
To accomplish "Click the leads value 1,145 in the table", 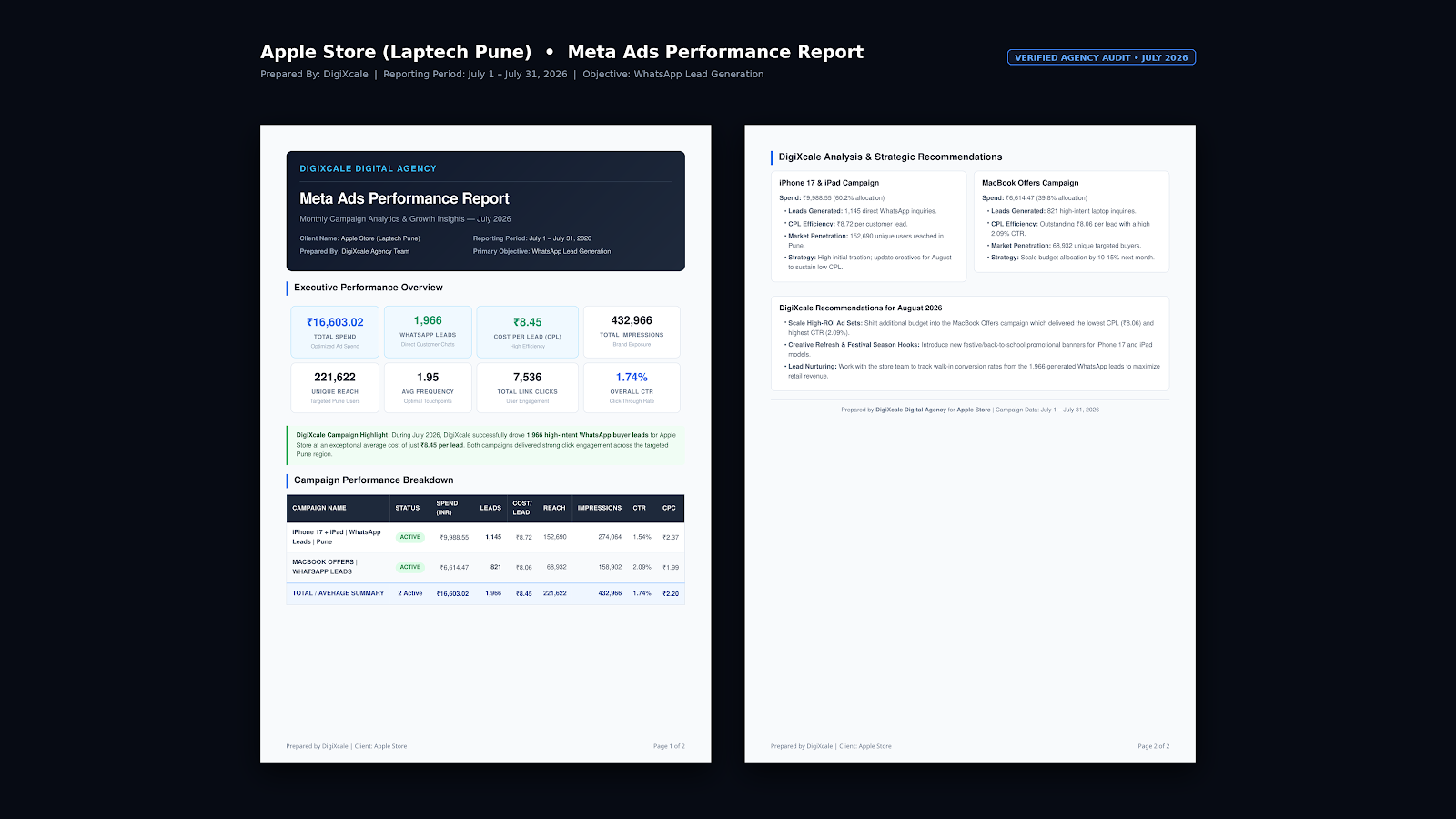I will click(x=493, y=537).
